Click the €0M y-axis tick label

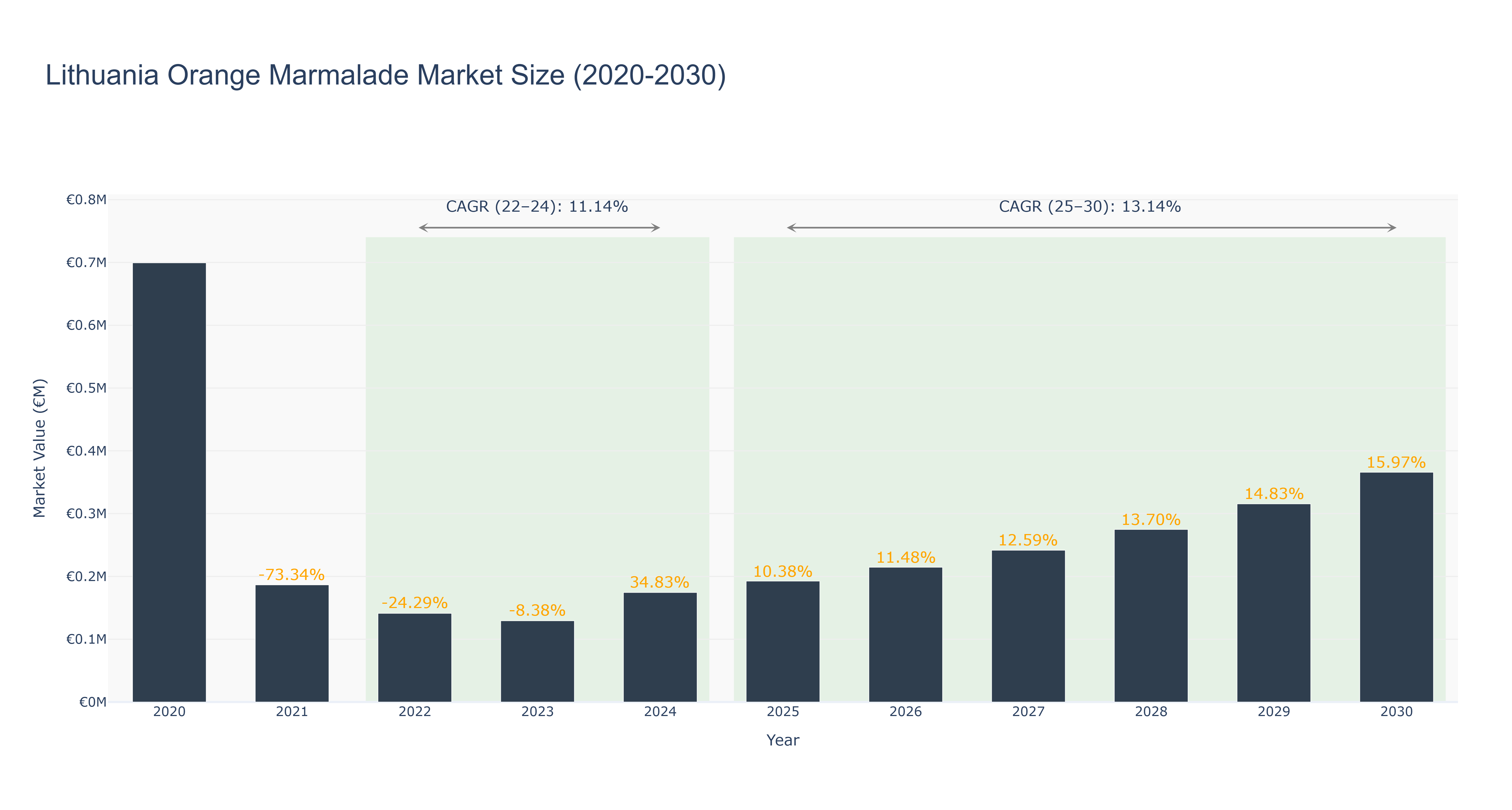tap(93, 703)
